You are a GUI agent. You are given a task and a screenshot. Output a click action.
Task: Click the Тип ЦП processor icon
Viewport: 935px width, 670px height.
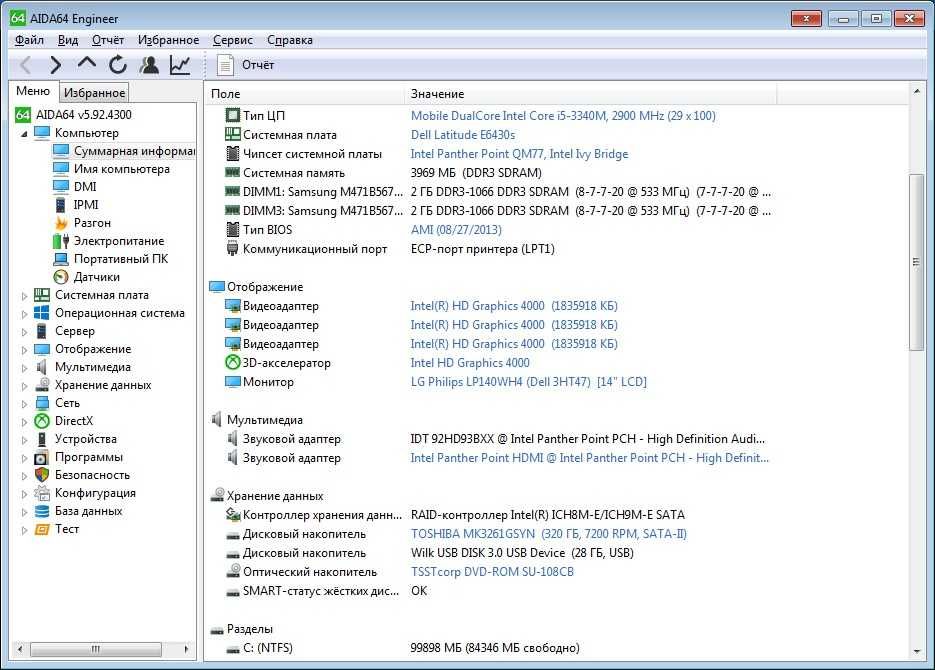[x=233, y=115]
